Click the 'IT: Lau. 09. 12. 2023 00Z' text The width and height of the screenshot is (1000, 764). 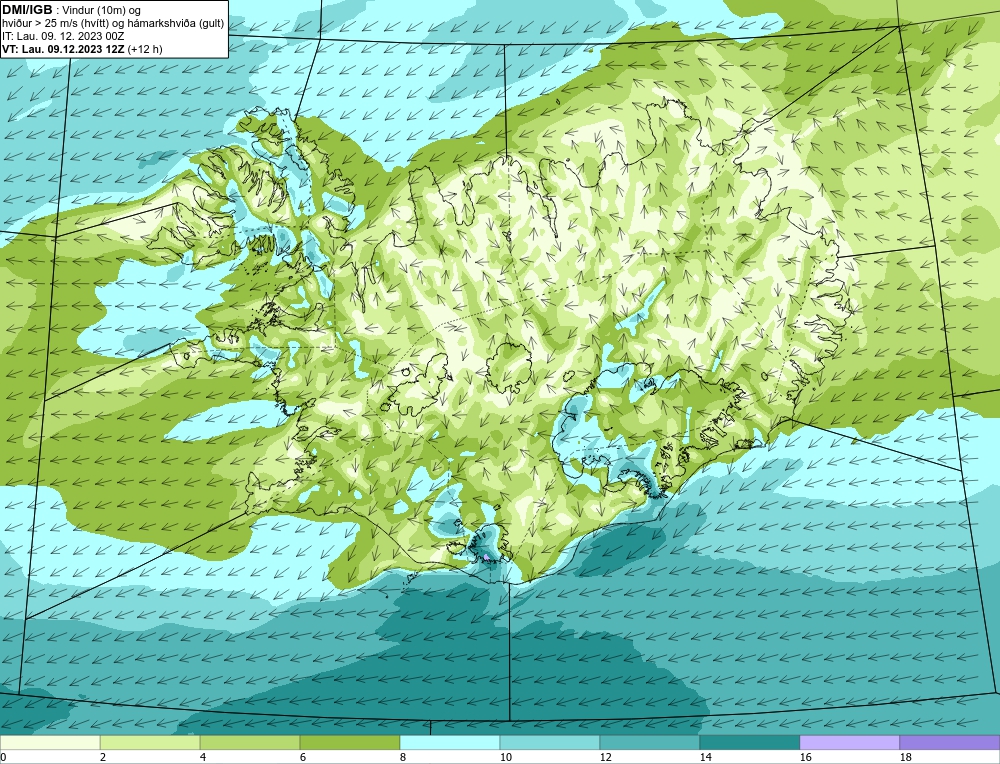point(63,36)
